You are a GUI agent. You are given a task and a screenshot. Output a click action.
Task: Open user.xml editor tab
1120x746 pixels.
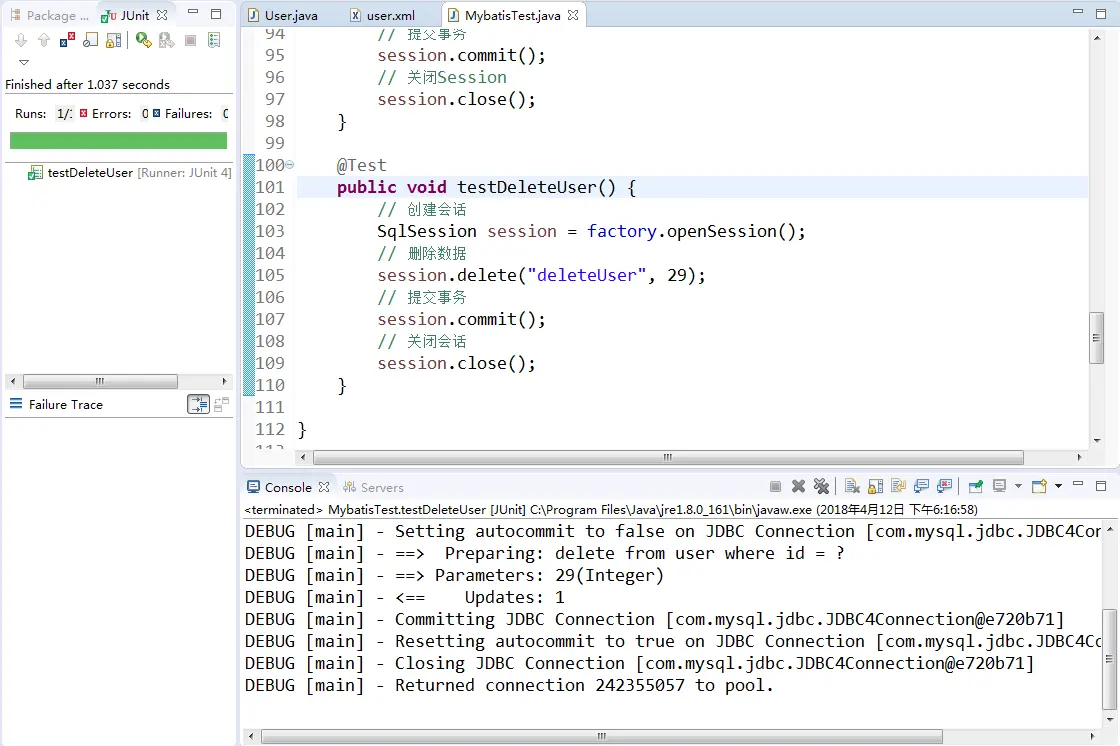383,15
